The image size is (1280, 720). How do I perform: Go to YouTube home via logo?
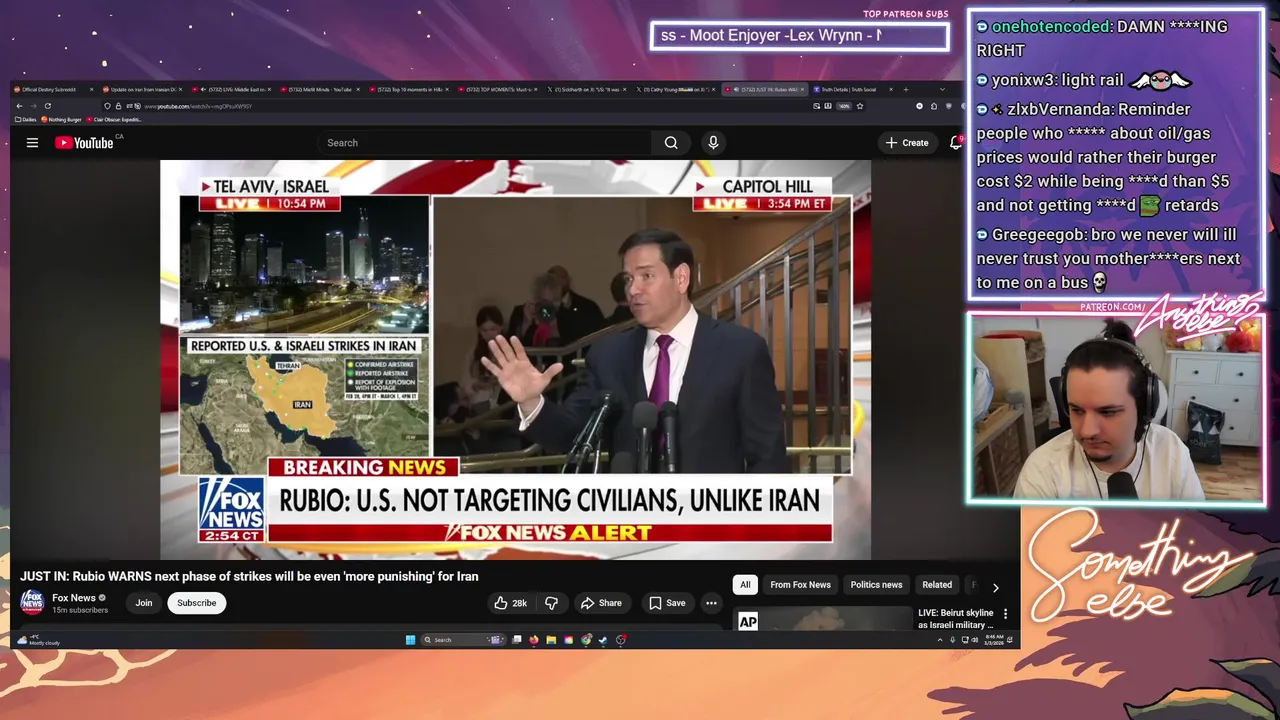pos(85,143)
